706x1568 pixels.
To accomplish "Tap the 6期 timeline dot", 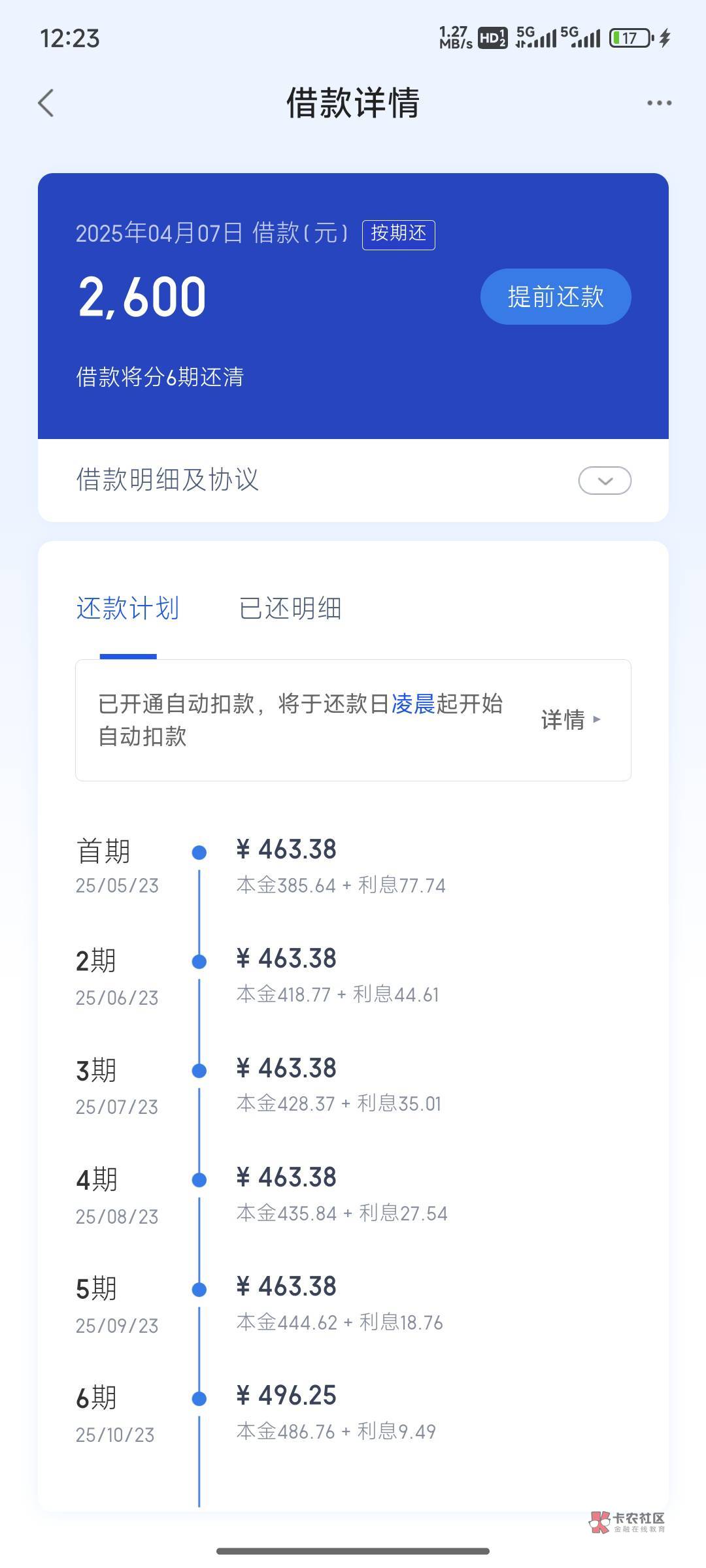I will pos(199,1398).
